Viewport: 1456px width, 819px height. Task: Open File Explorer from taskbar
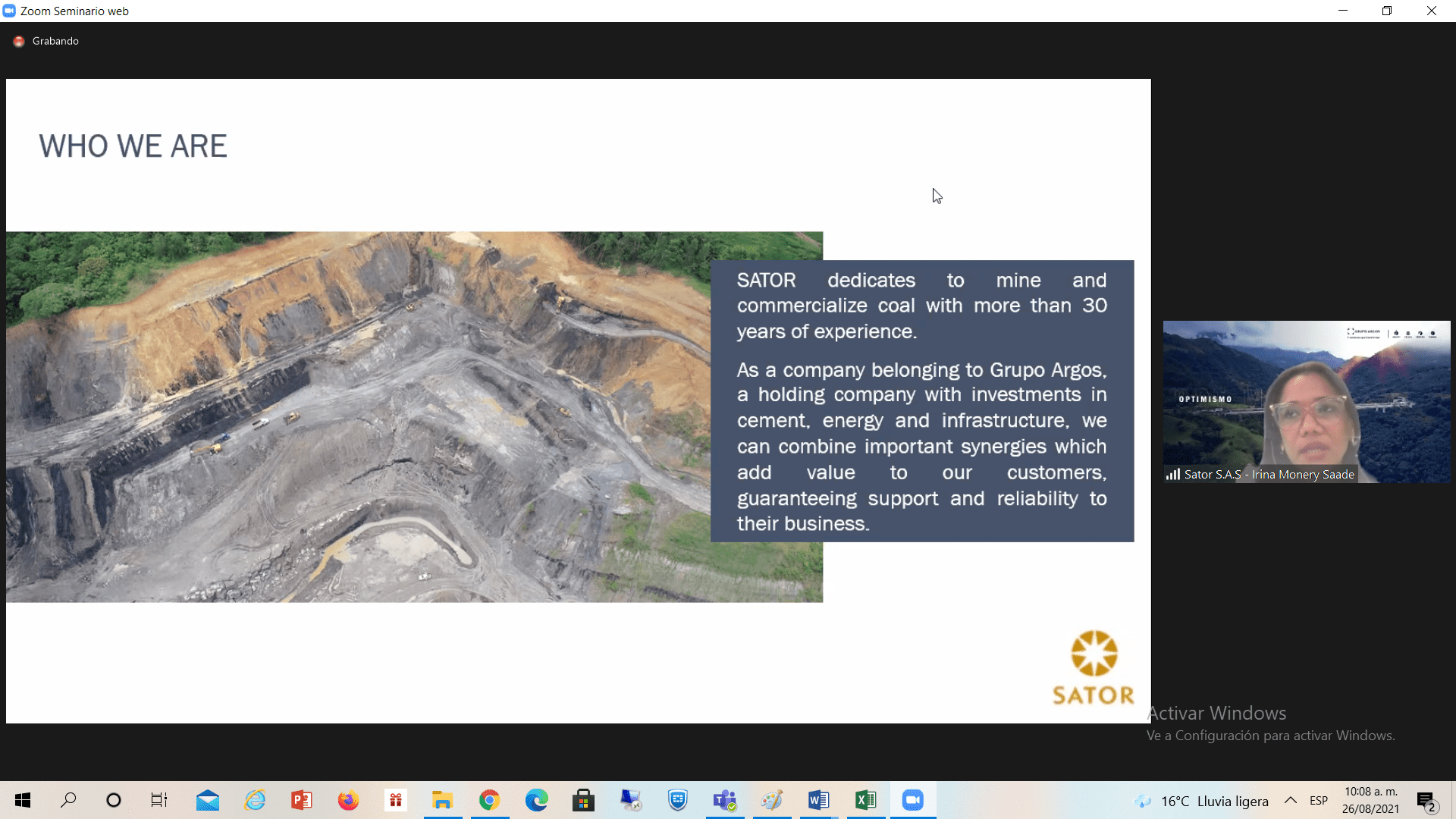tap(442, 800)
